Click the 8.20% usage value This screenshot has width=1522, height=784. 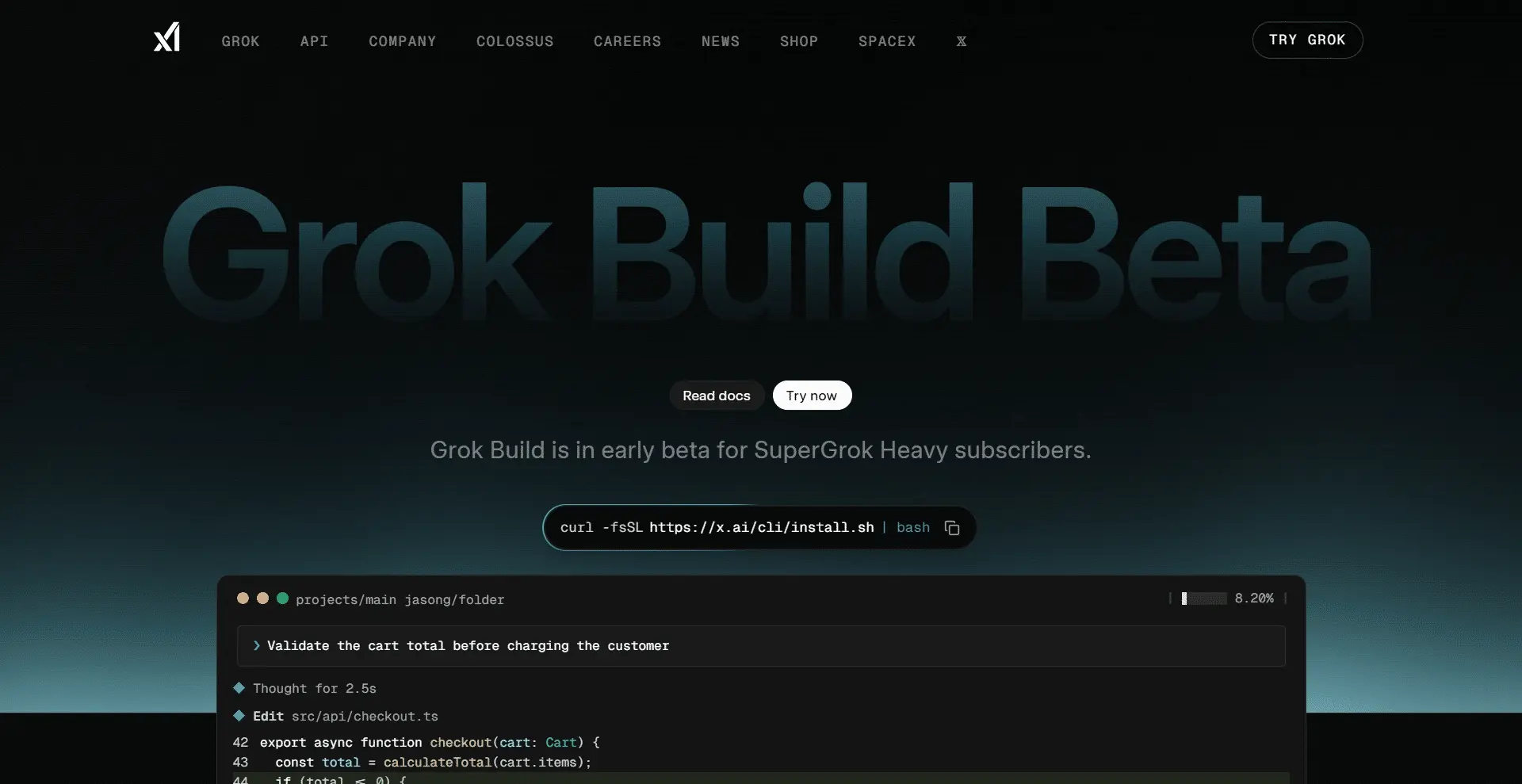point(1254,599)
